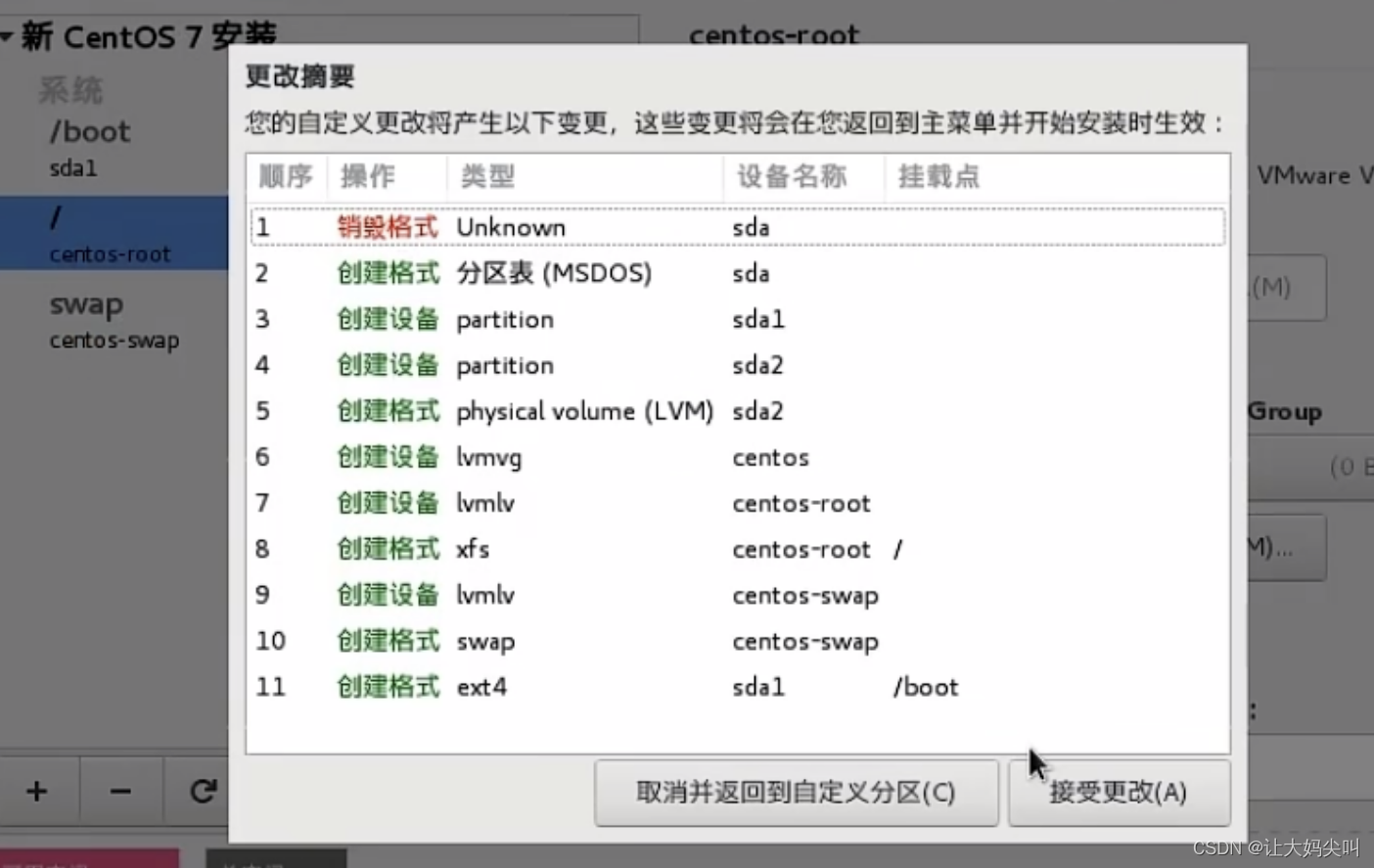1374x868 pixels.
Task: Select row 3 partition sda1
Action: point(738,319)
